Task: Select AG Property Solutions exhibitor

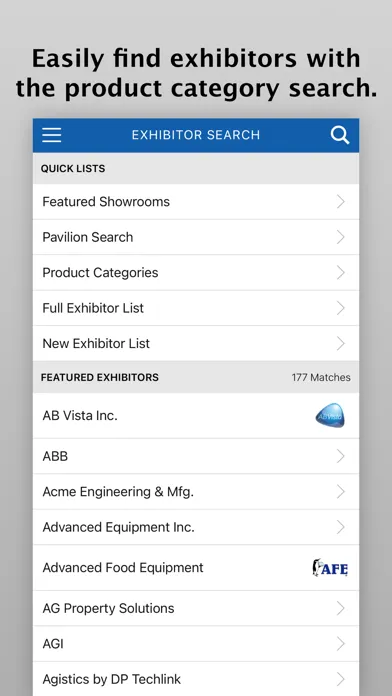Action: tap(196, 608)
